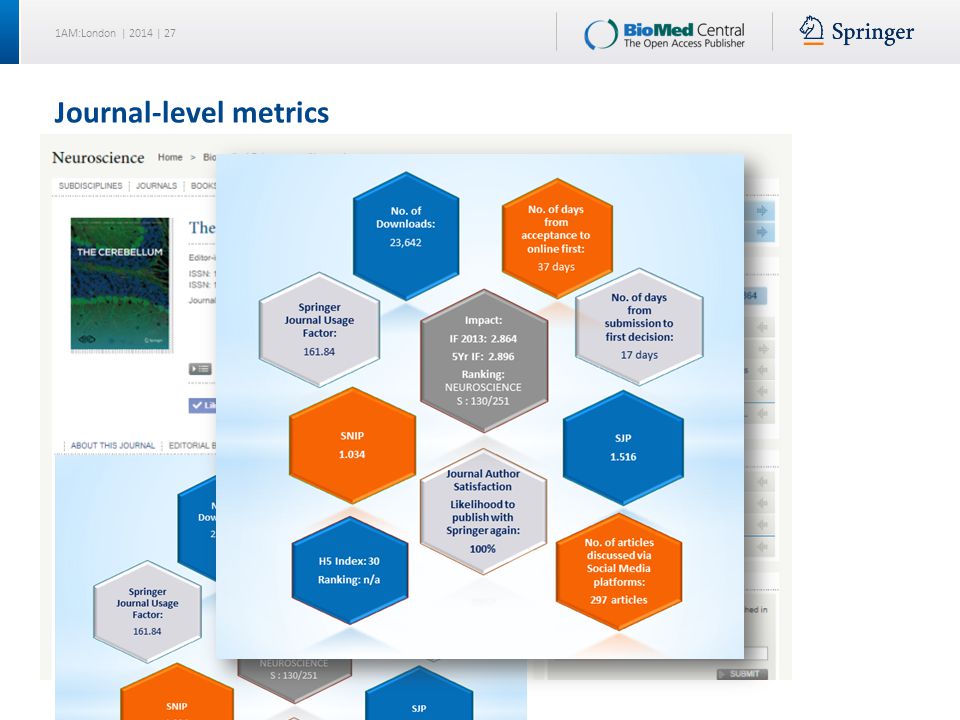
Task: Open the BOOKS tab
Action: 203,186
